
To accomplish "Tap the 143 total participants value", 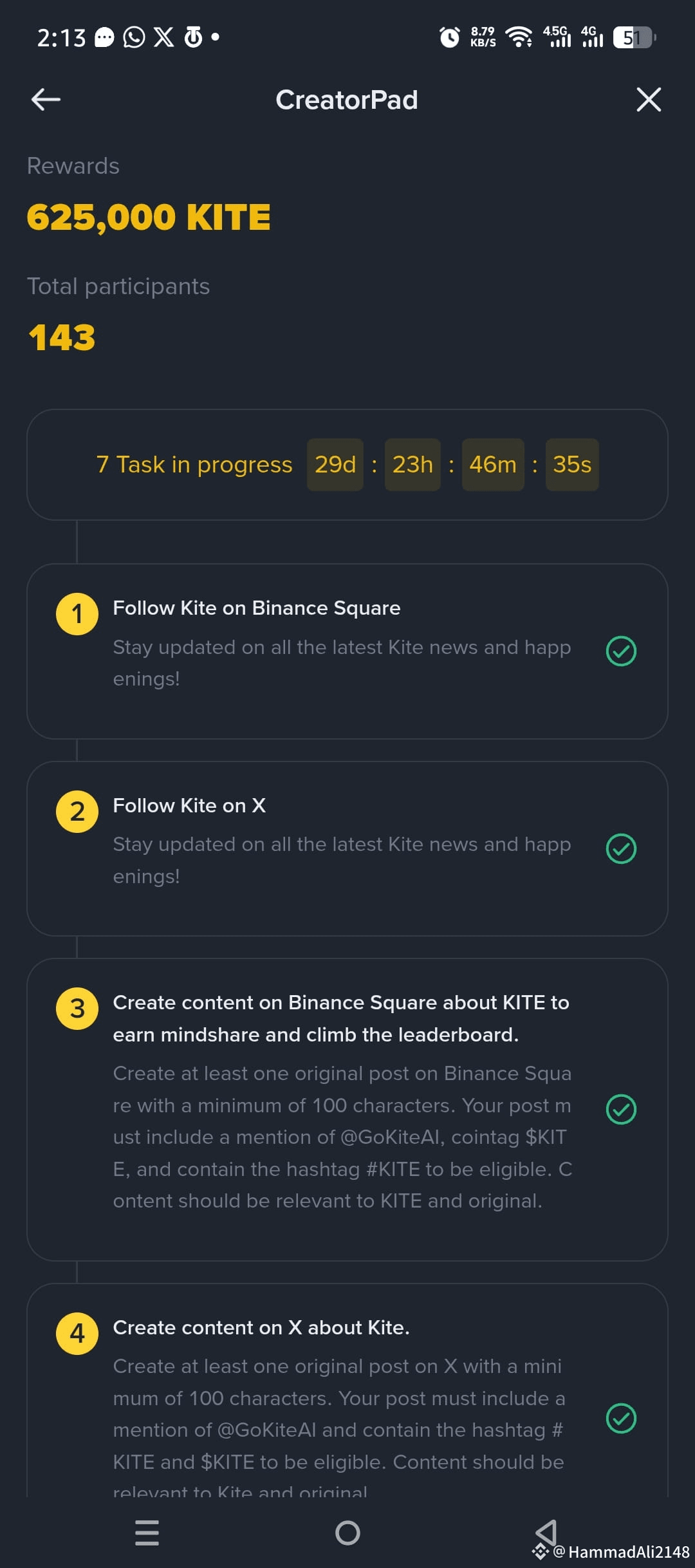I will (61, 335).
